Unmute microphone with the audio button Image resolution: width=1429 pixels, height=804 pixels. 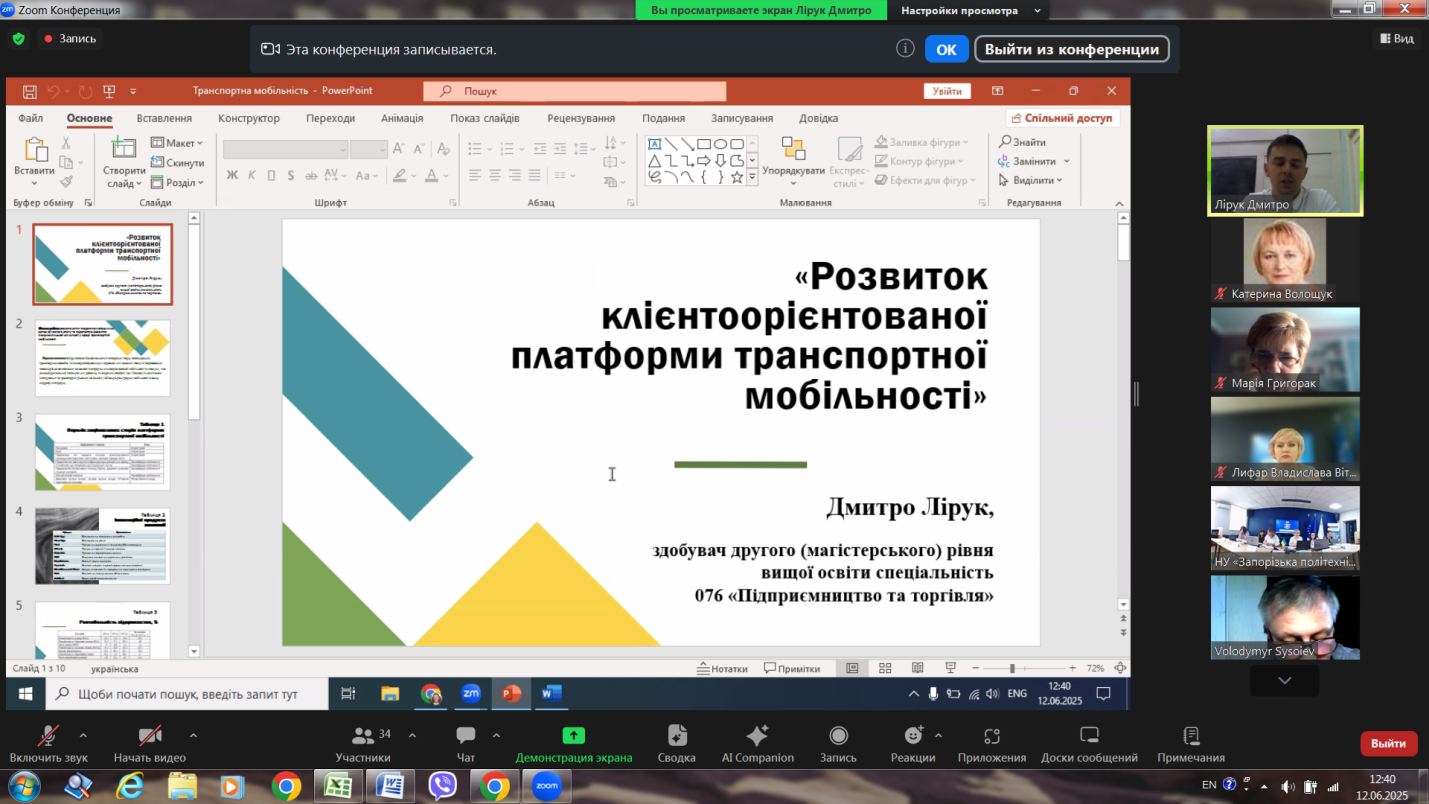(x=48, y=737)
